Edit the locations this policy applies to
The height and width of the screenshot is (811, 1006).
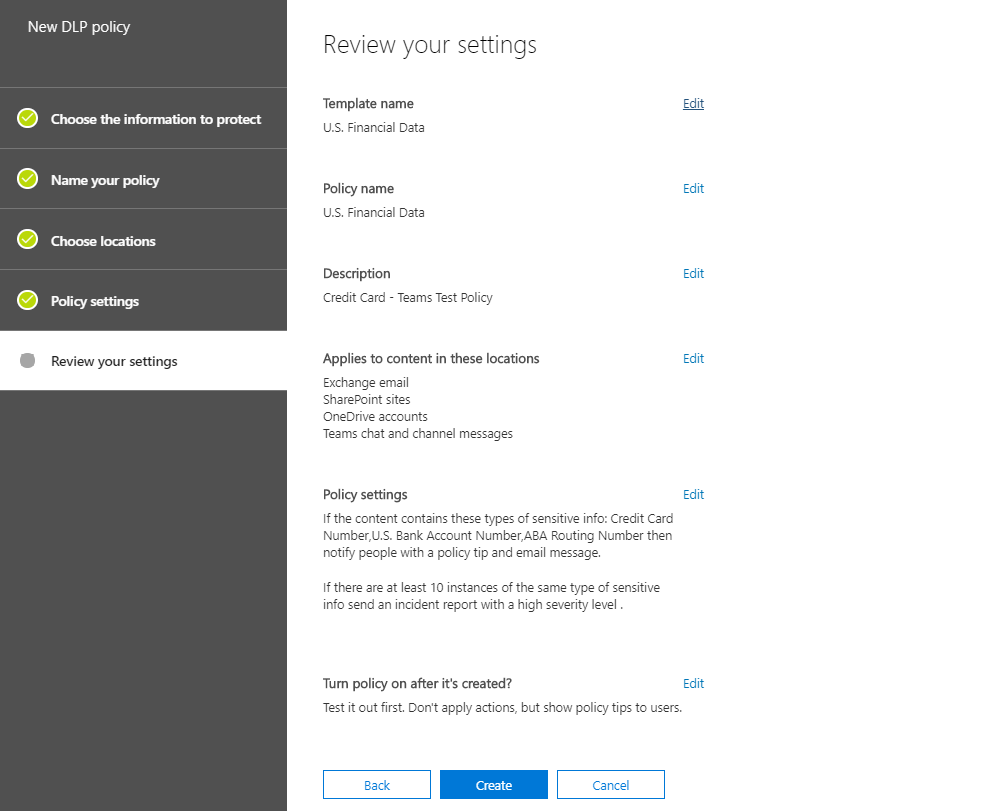pyautogui.click(x=693, y=358)
